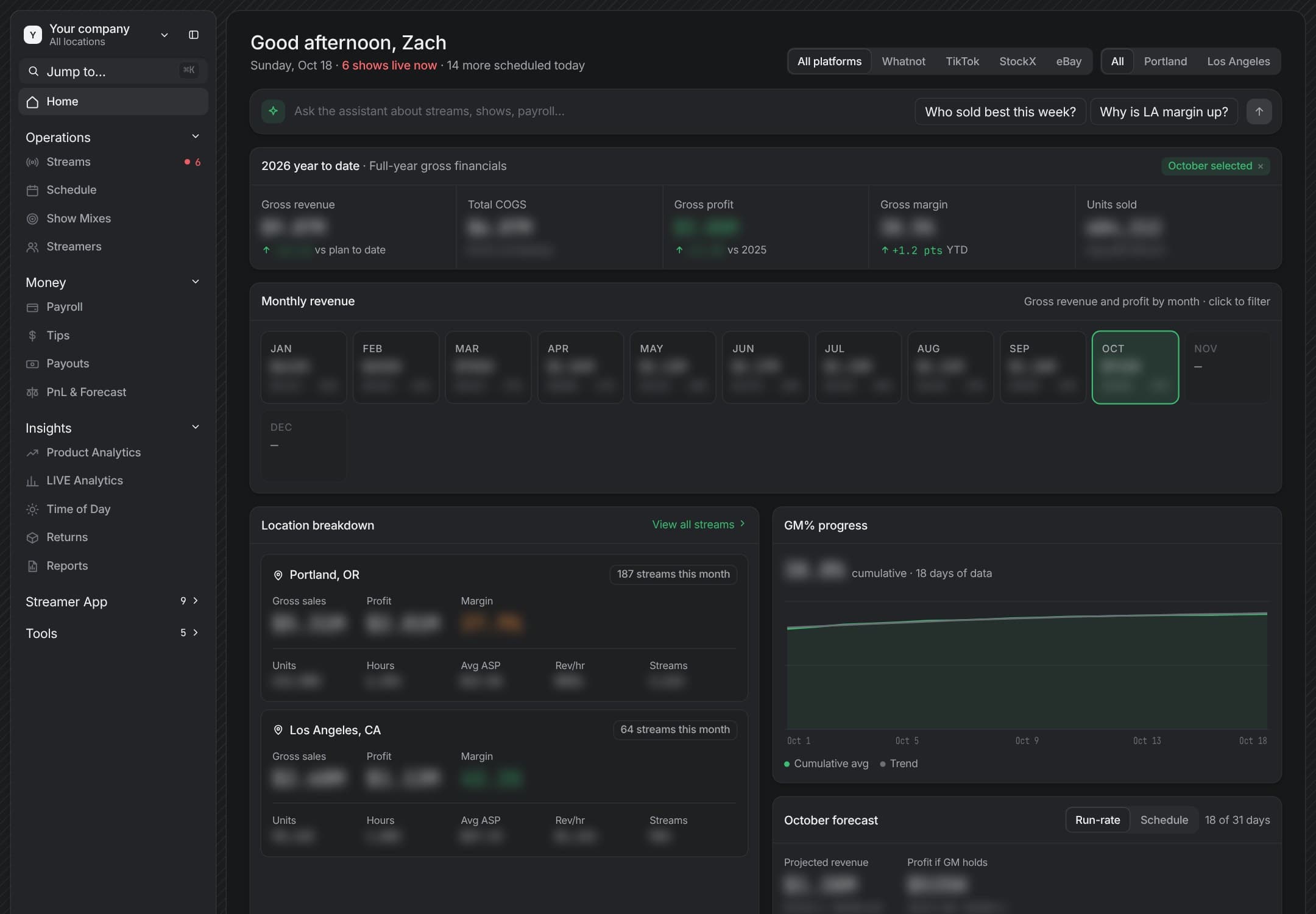
Task: Select the JAN month card
Action: (303, 367)
